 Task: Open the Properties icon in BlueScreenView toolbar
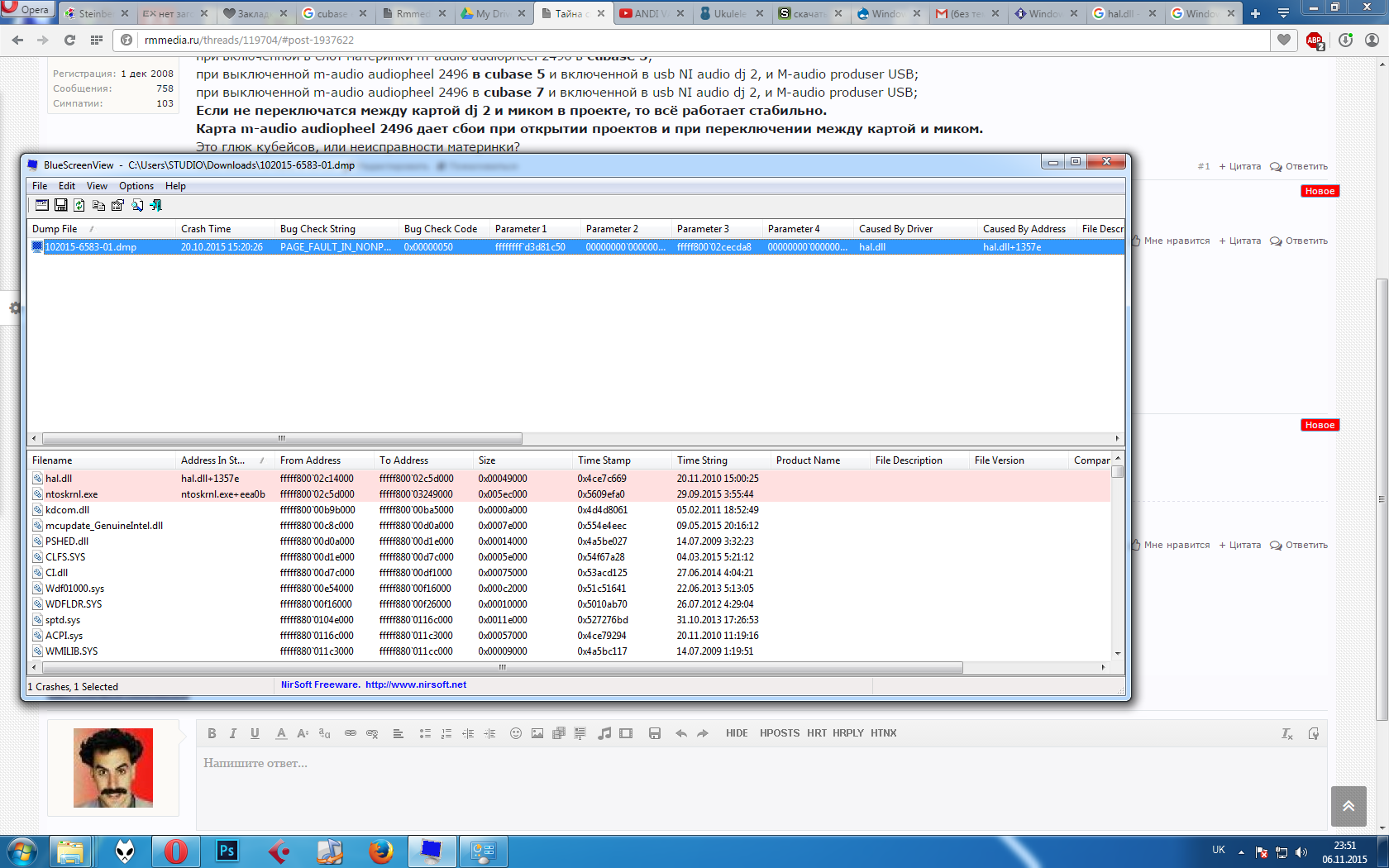117,205
